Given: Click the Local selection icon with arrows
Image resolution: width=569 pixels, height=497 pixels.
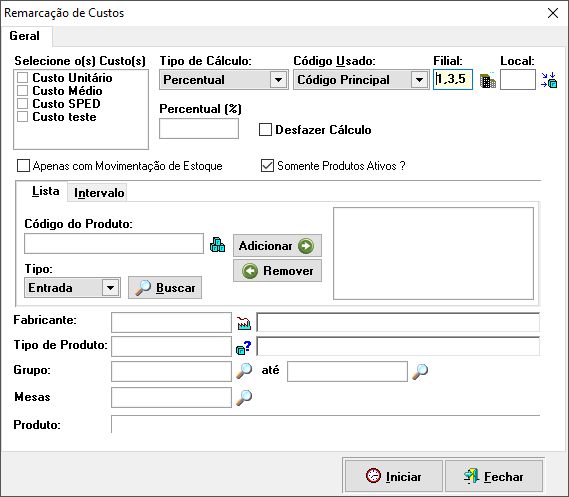Looking at the screenshot, I should coord(549,80).
